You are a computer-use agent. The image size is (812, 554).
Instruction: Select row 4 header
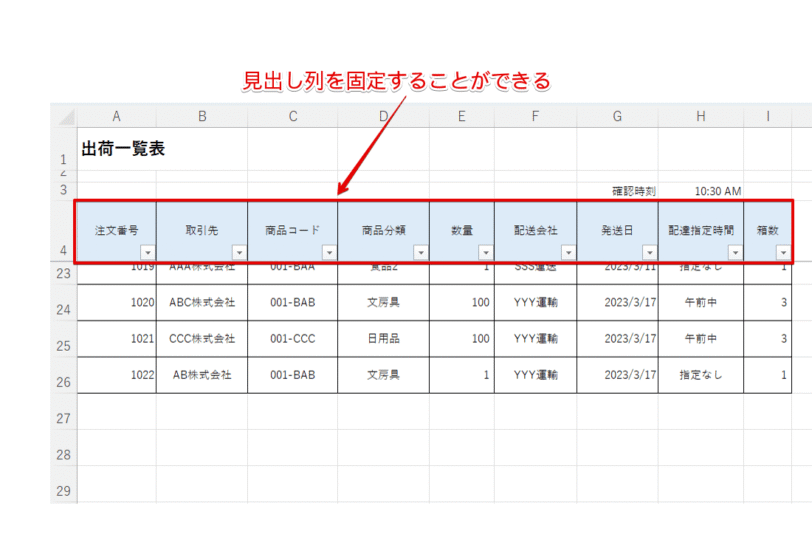64,231
